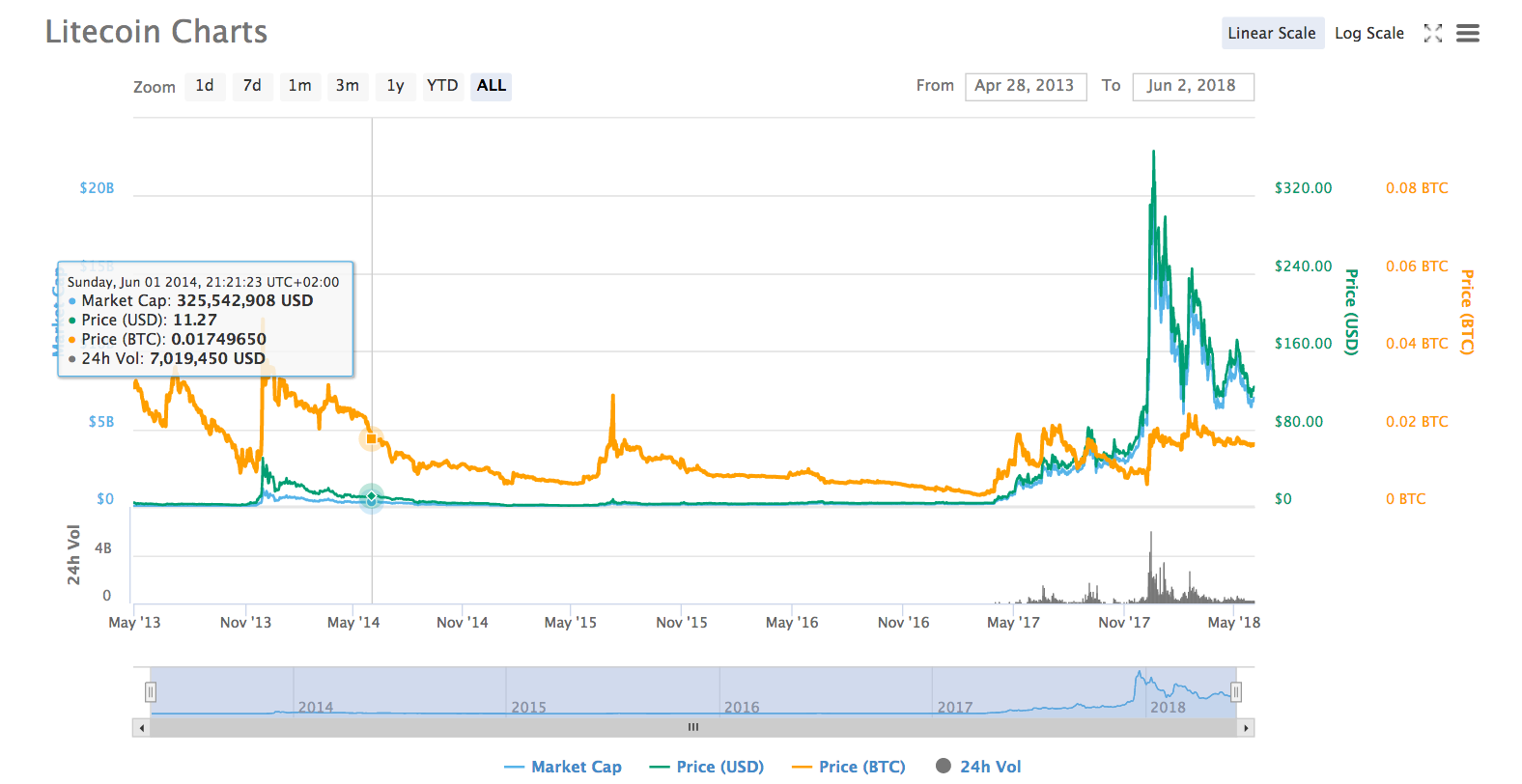Click the 0.04 BTC axis label
This screenshot has width=1522, height=784.
tap(1417, 344)
